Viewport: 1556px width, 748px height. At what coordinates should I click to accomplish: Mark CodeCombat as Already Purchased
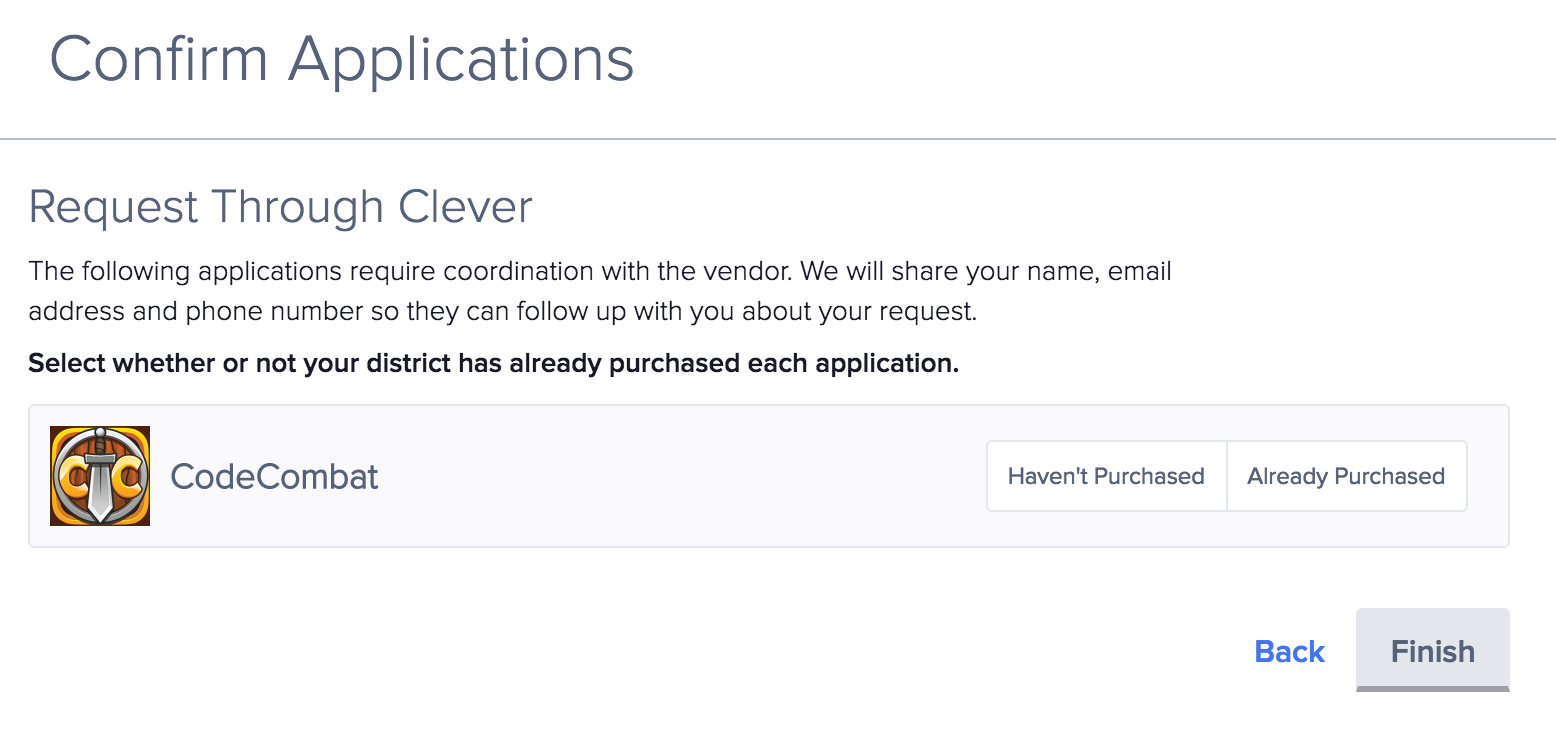coord(1346,476)
